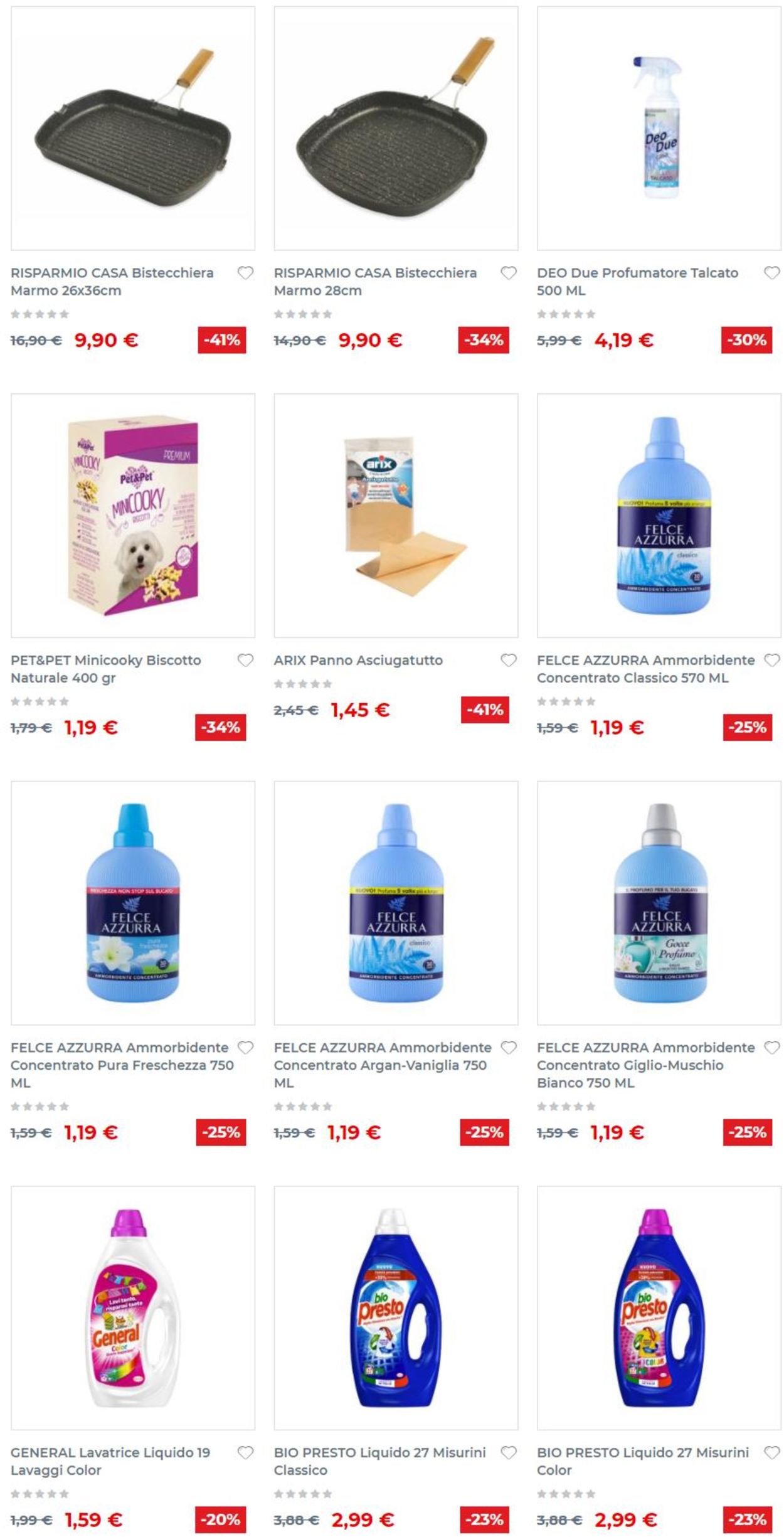The height and width of the screenshot is (1537, 784).
Task: View the ARIX cloth product image
Action: [x=396, y=516]
